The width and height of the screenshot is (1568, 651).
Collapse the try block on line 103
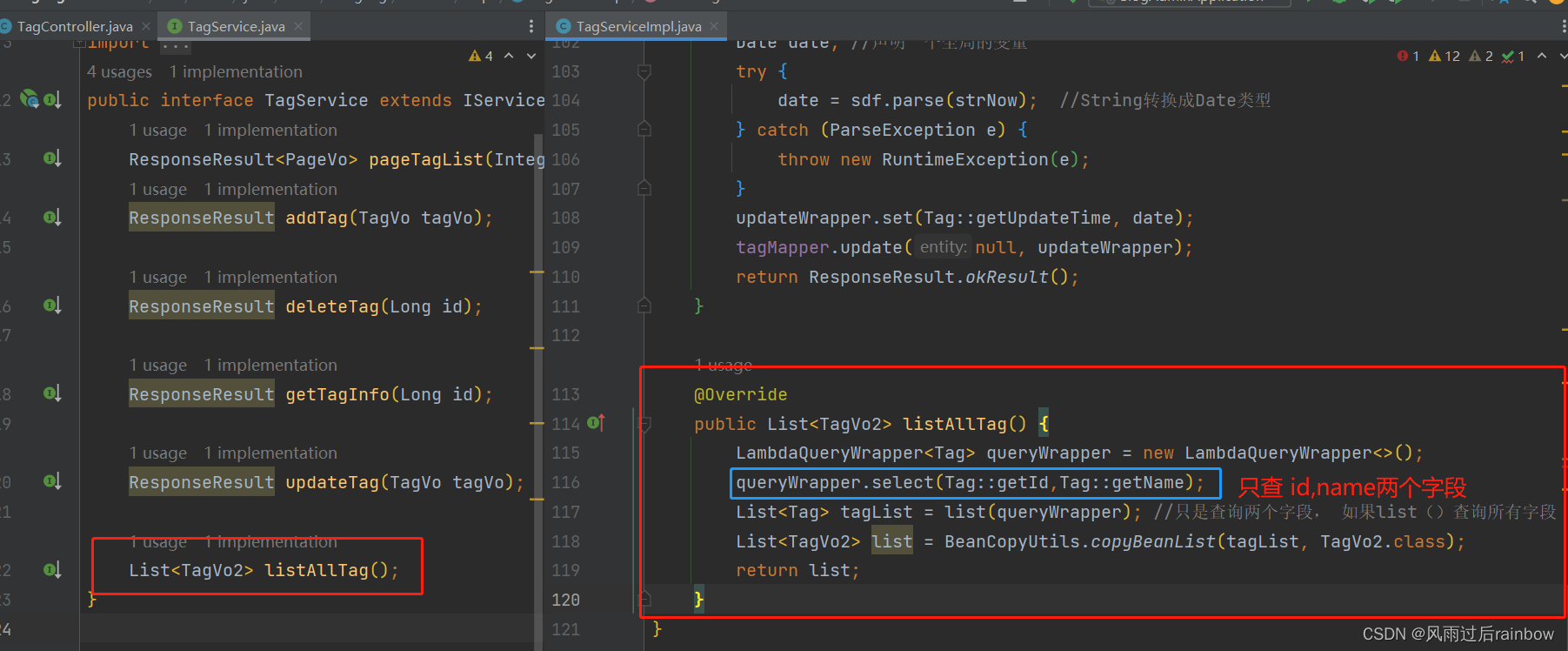click(644, 71)
